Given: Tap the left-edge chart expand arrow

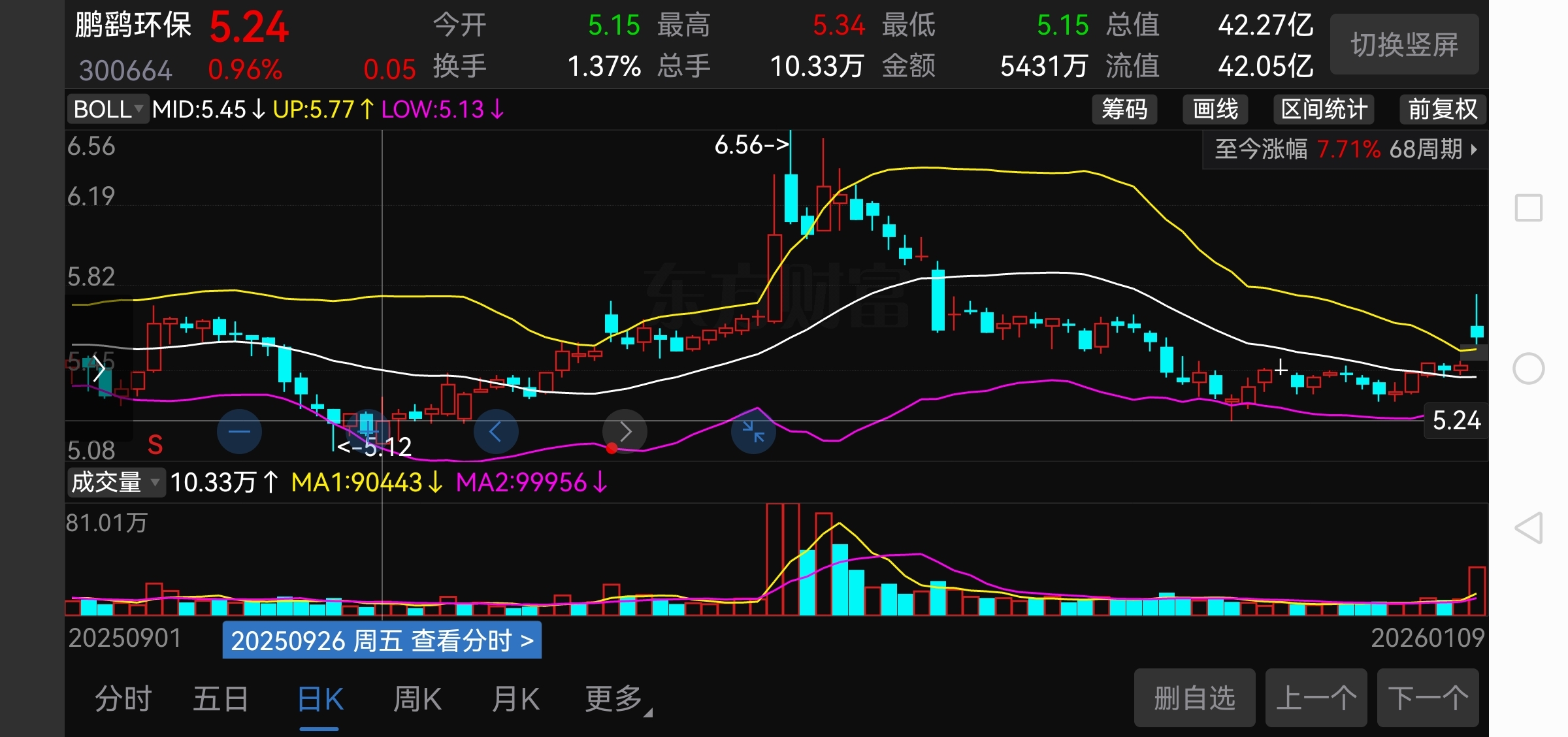Looking at the screenshot, I should point(99,369).
